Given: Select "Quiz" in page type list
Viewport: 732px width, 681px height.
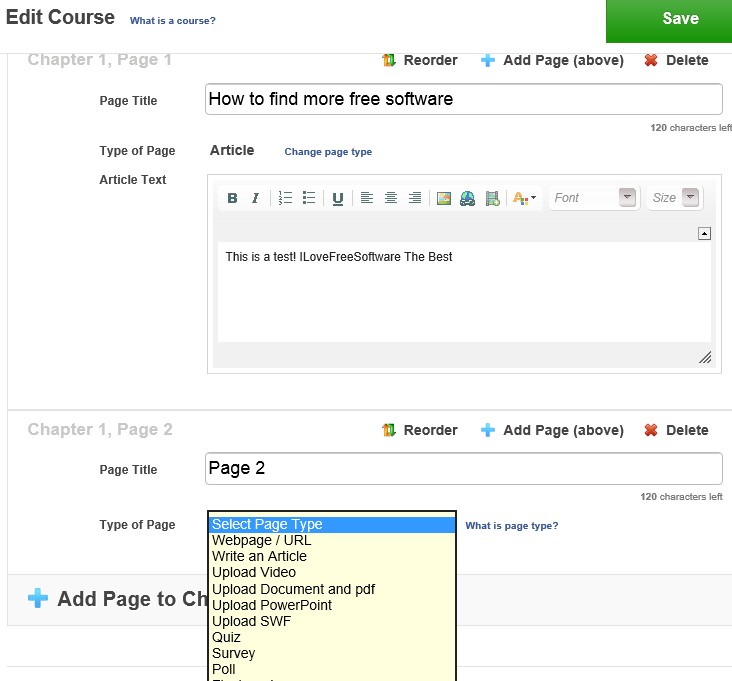Looking at the screenshot, I should coord(226,637).
